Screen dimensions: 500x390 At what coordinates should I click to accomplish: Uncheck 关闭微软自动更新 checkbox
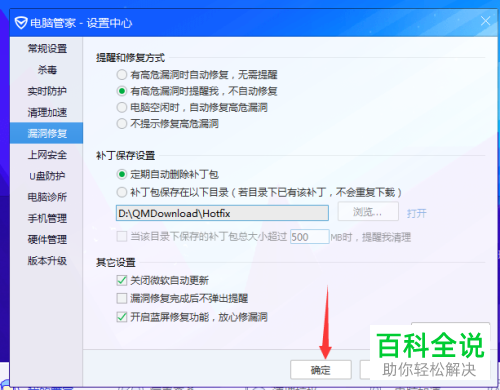coord(122,280)
